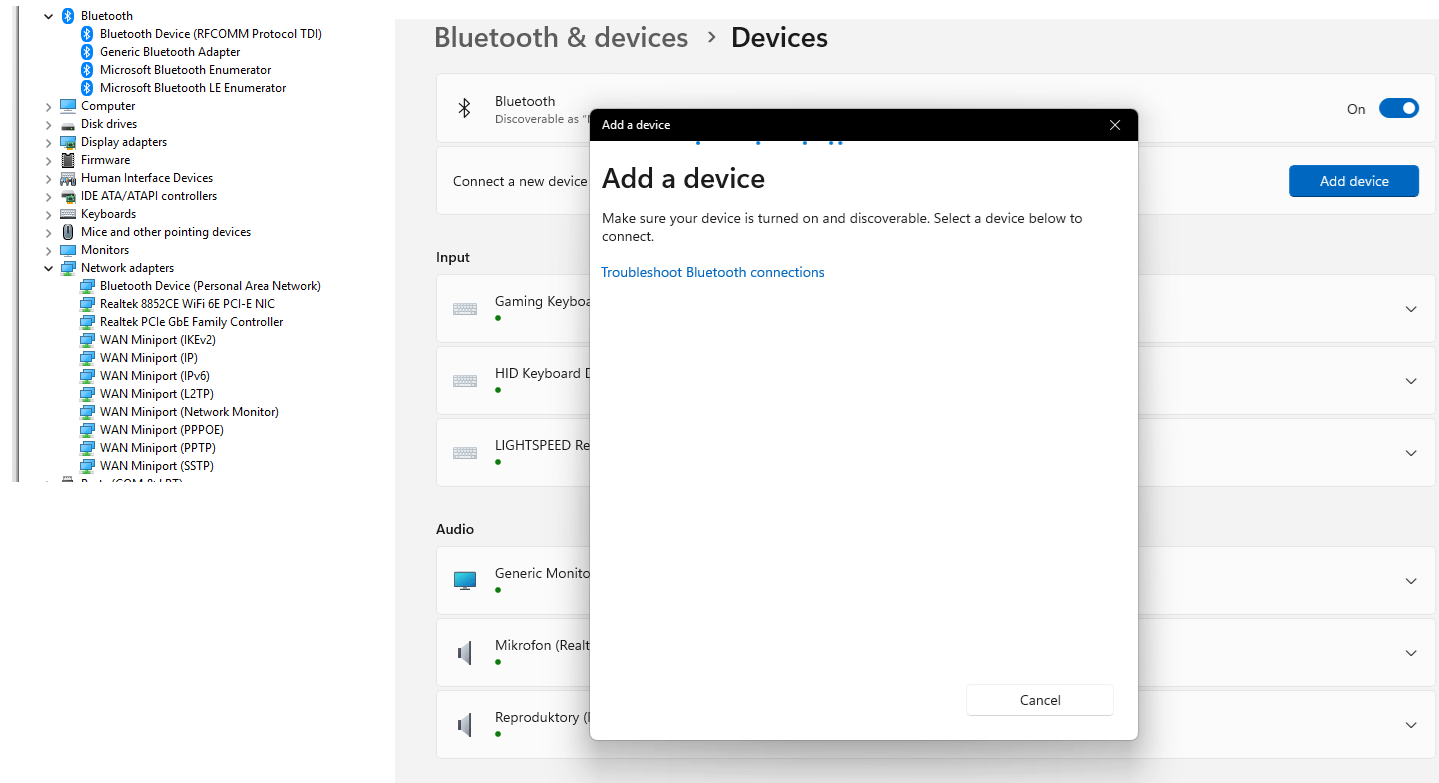Viewport: 1439px width, 783px height.
Task: Select WAN Miniport (PPPOE) entry
Action: click(x=162, y=430)
